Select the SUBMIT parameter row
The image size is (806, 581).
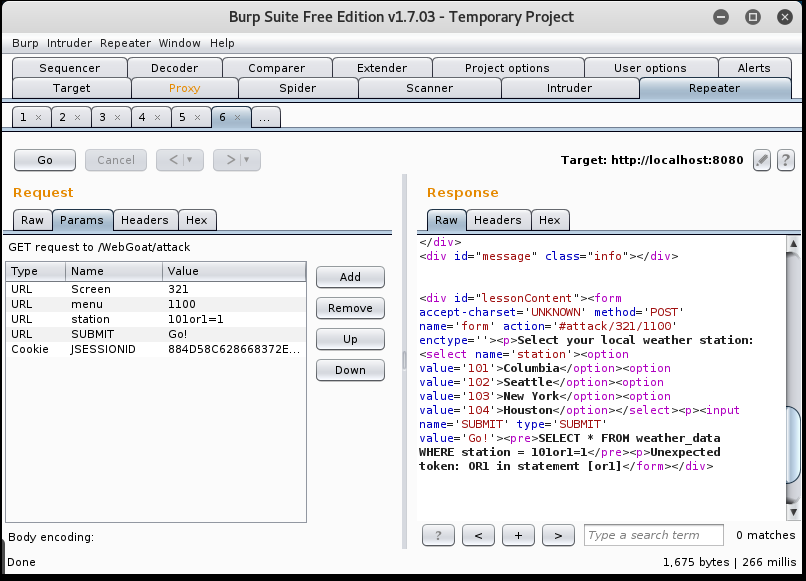click(x=156, y=334)
